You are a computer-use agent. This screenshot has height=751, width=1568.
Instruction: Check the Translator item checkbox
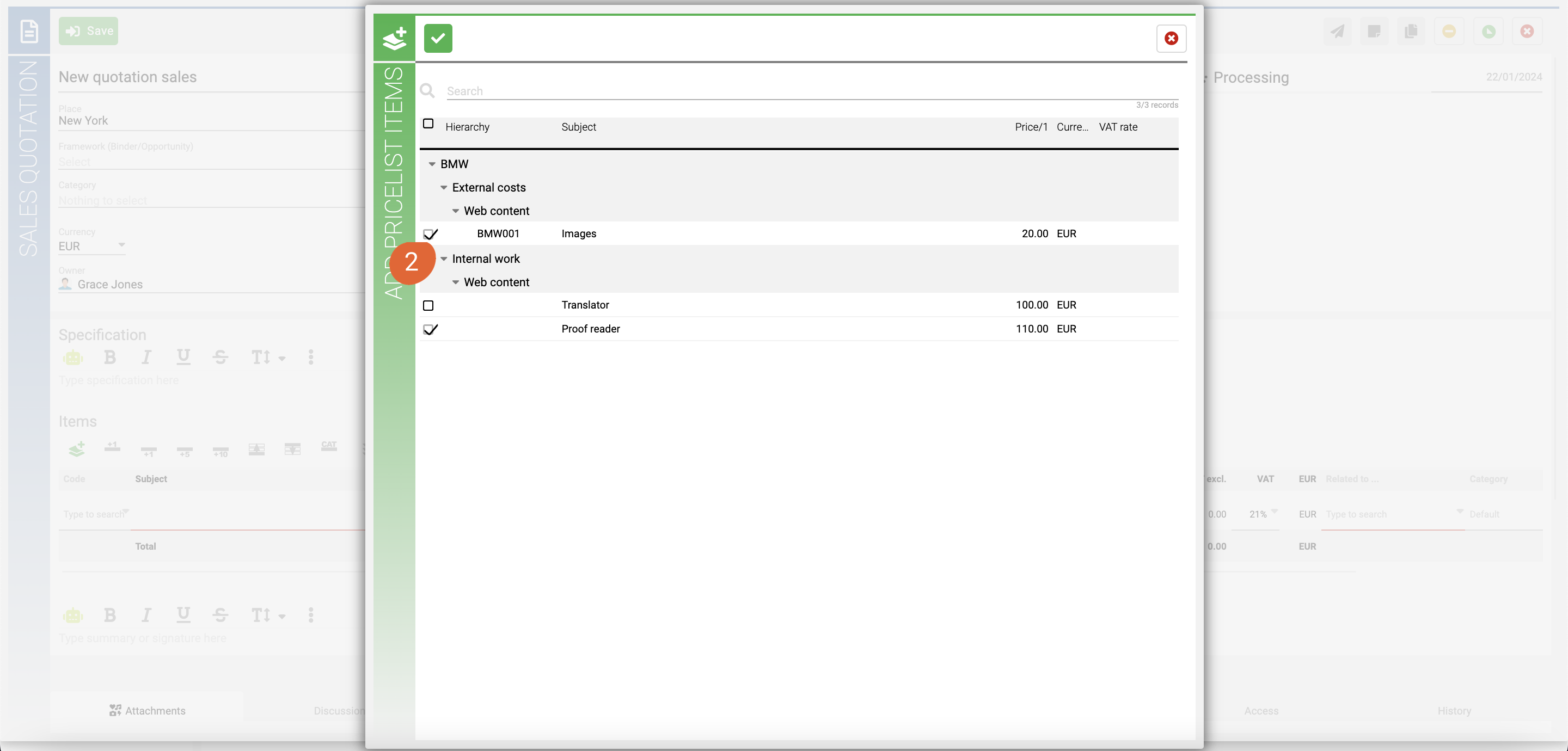coord(428,305)
